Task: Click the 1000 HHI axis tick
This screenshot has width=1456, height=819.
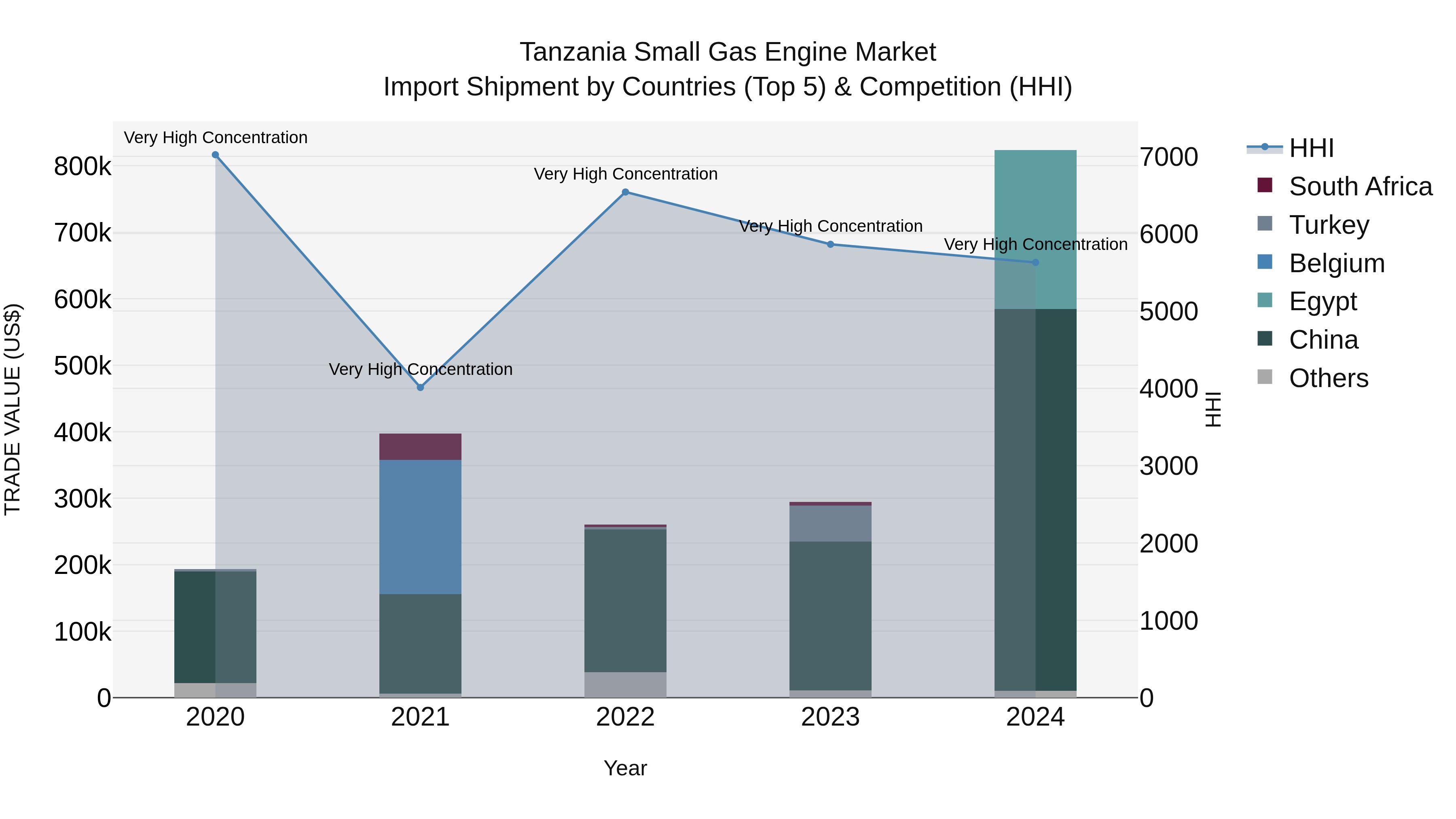Action: pyautogui.click(x=1169, y=620)
